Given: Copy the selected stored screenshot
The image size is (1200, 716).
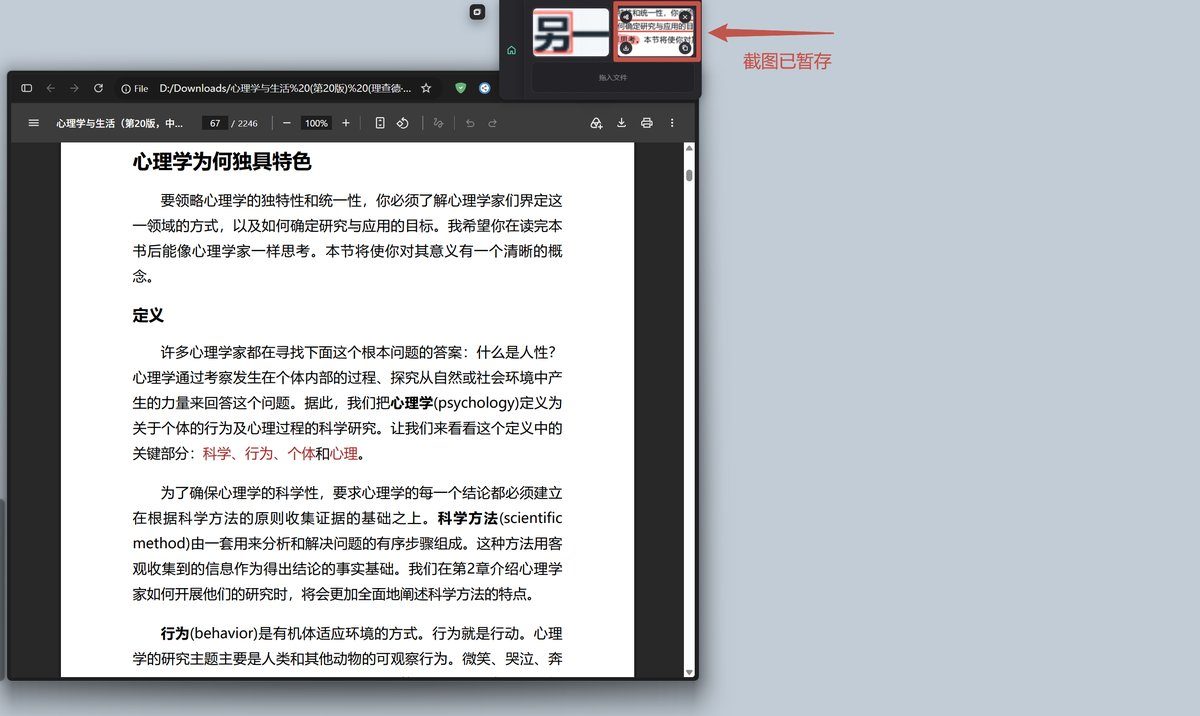Looking at the screenshot, I should [x=685, y=47].
